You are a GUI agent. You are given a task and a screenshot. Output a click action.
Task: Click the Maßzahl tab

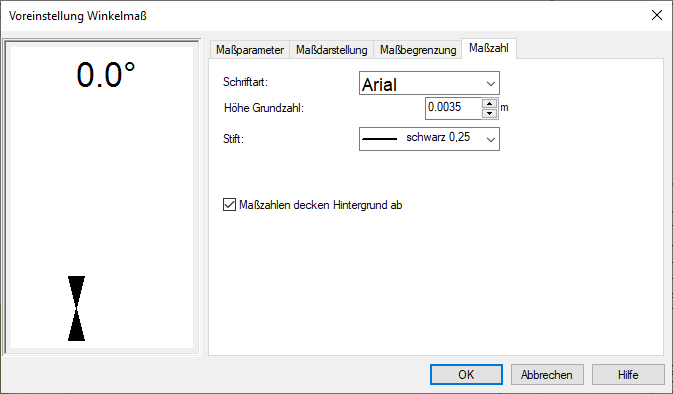click(488, 48)
